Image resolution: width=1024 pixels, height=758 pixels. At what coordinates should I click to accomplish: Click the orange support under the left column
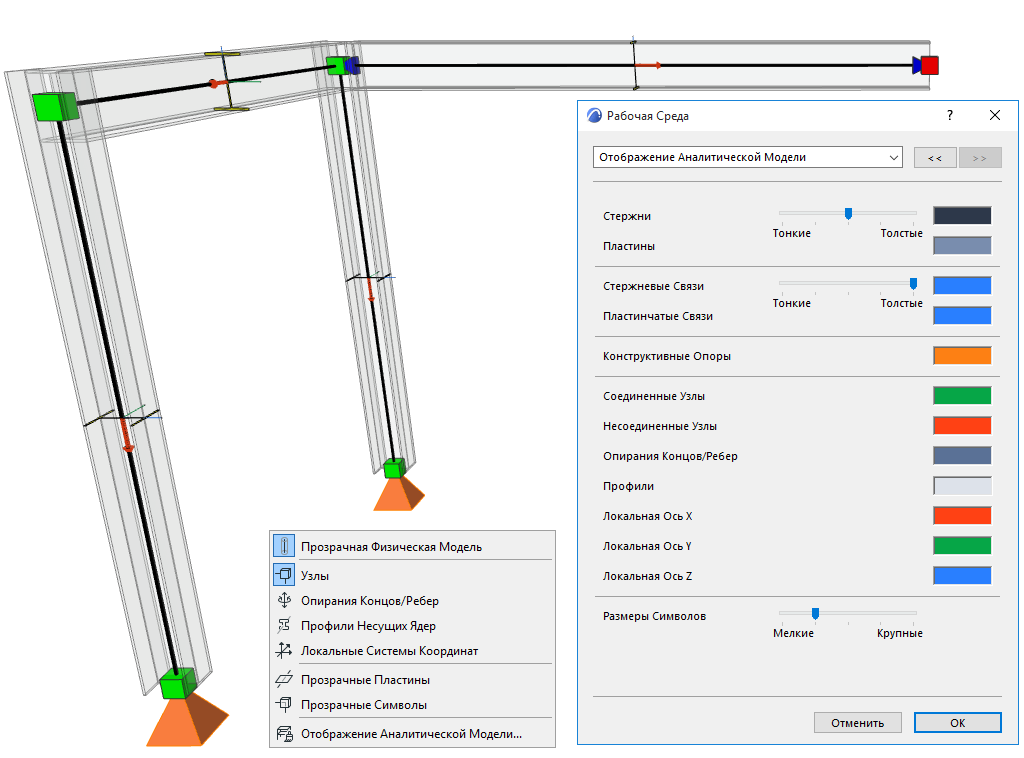tap(186, 719)
